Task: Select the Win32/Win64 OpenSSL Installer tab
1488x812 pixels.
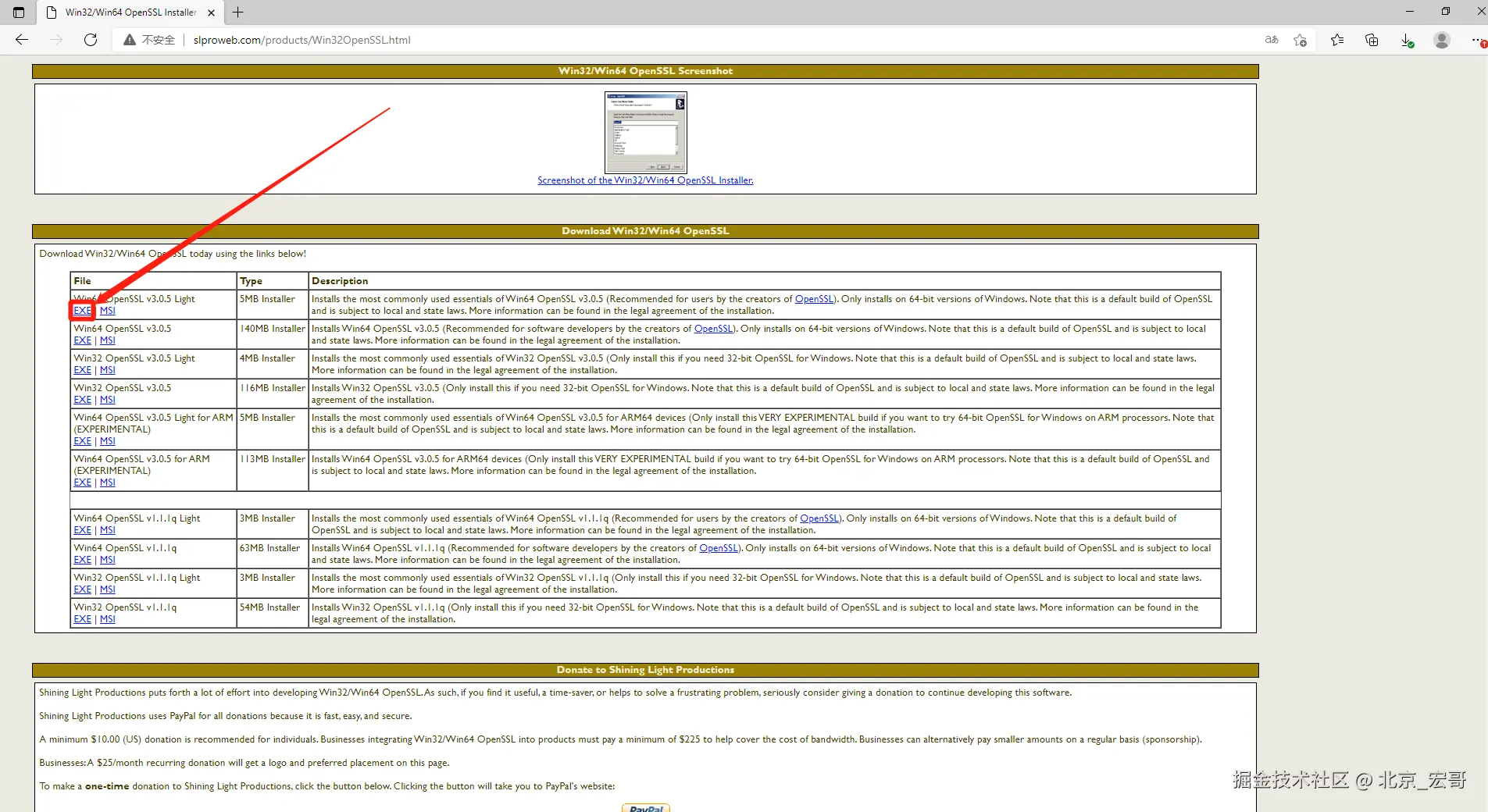Action: [130, 12]
